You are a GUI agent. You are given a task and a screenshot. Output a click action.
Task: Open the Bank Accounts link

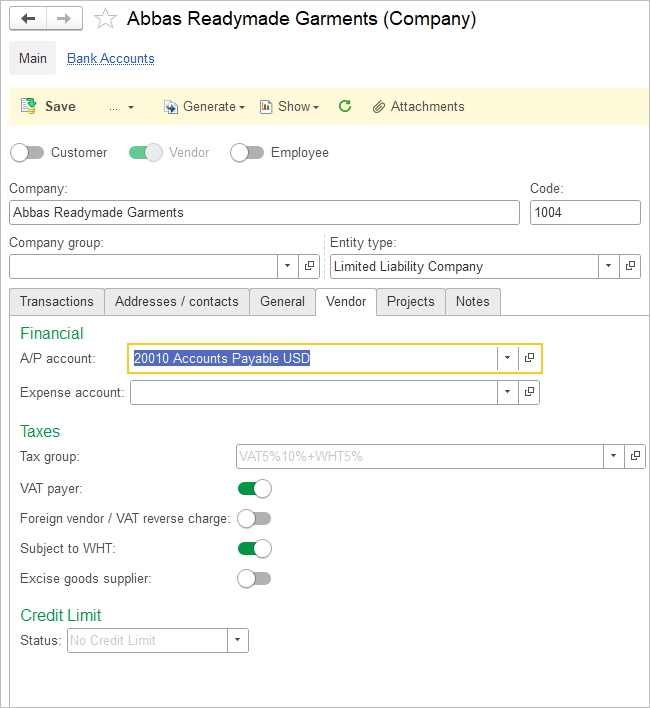[x=111, y=59]
